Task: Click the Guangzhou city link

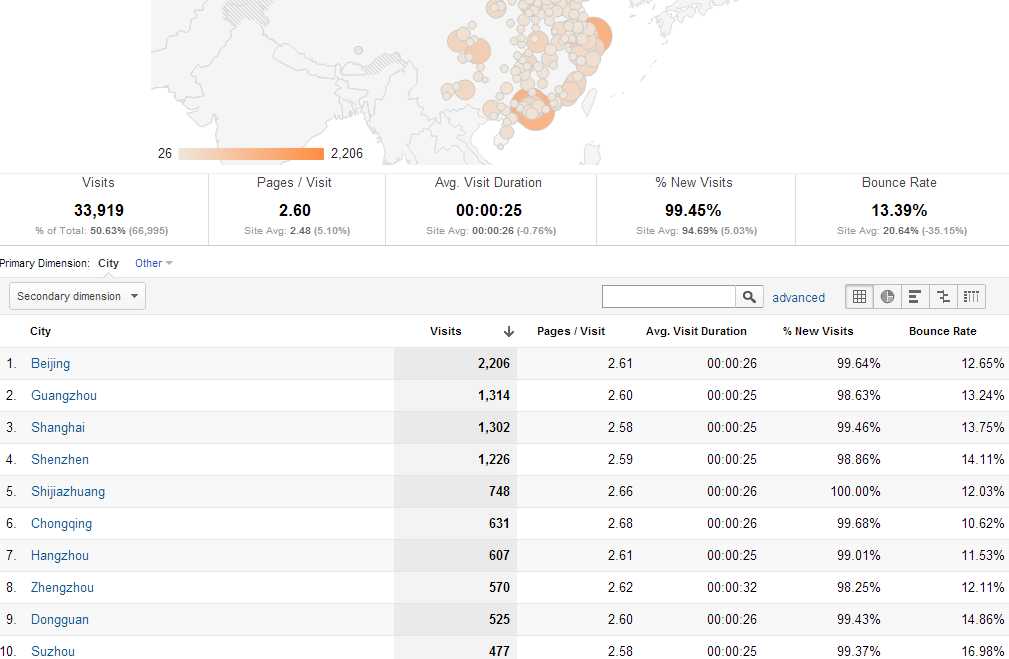Action: [x=63, y=395]
